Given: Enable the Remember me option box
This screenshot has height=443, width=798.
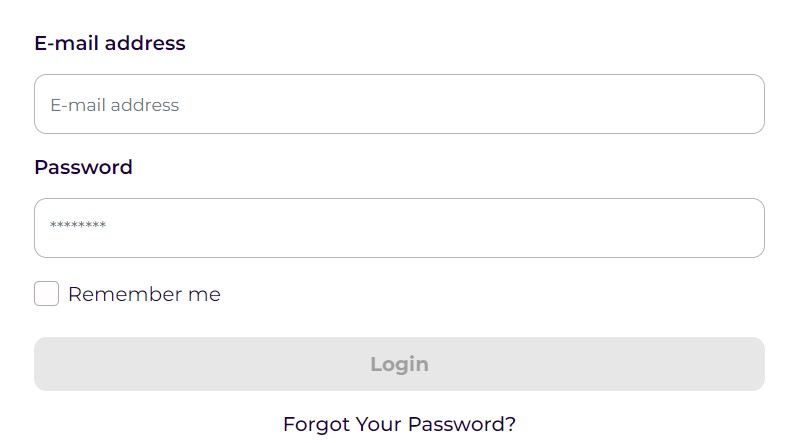Looking at the screenshot, I should point(47,294).
